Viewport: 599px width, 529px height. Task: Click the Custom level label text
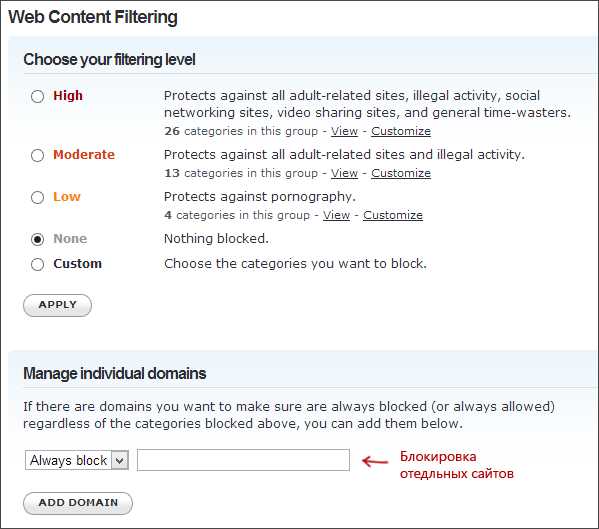[x=78, y=264]
